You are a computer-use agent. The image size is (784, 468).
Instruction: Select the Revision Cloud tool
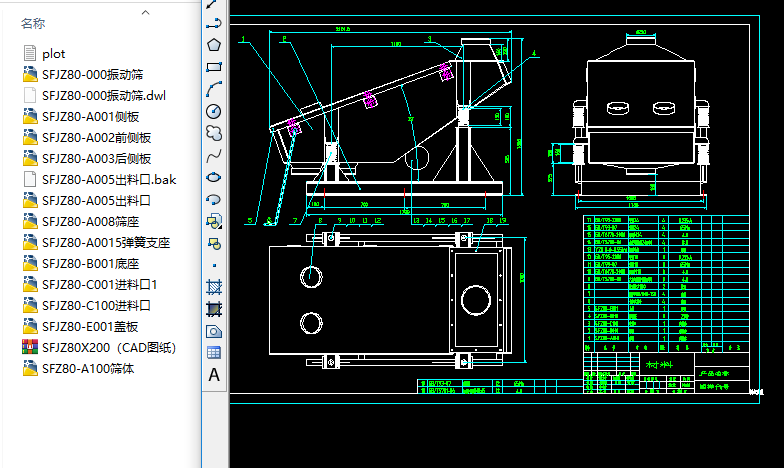(x=214, y=133)
